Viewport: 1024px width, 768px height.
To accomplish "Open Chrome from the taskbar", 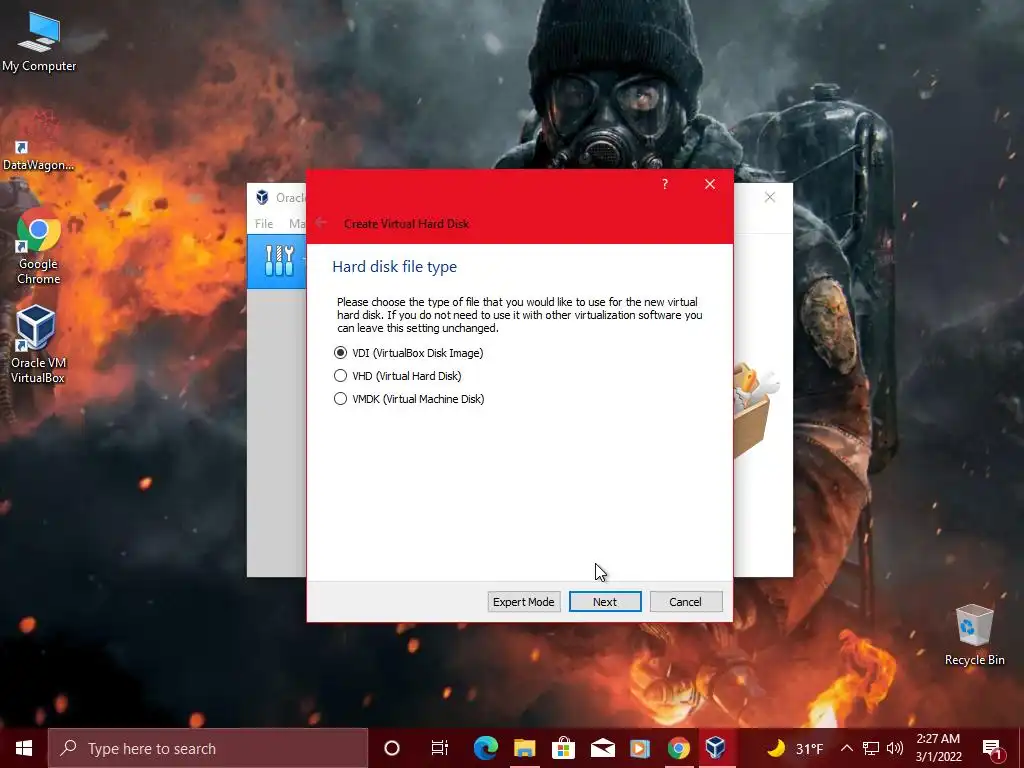I will coord(679,748).
